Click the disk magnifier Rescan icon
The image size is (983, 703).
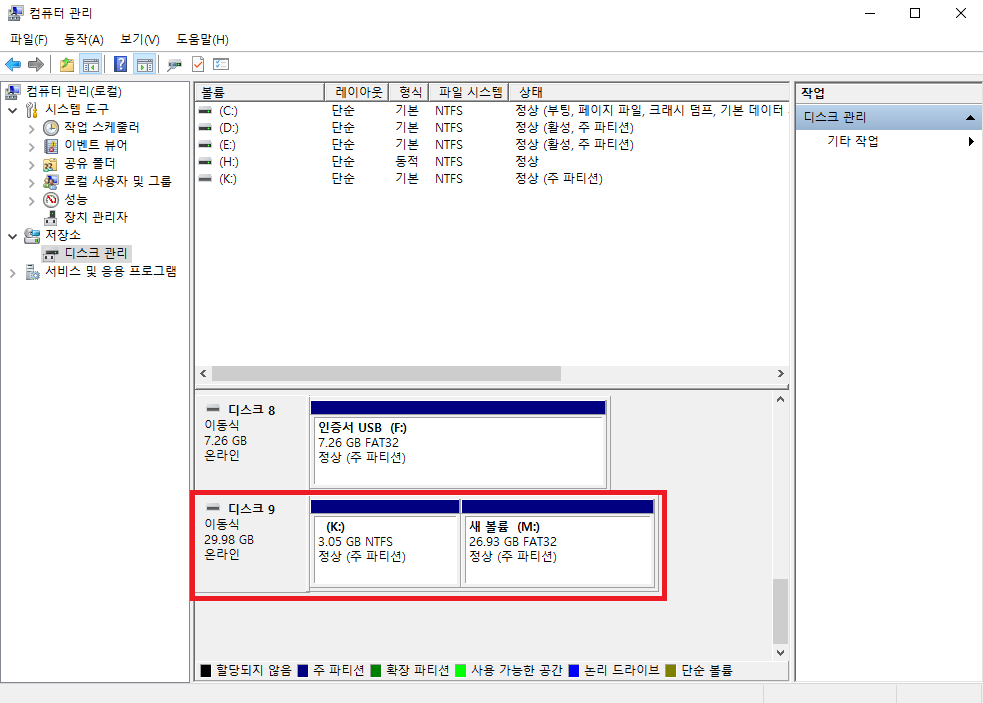click(x=174, y=64)
